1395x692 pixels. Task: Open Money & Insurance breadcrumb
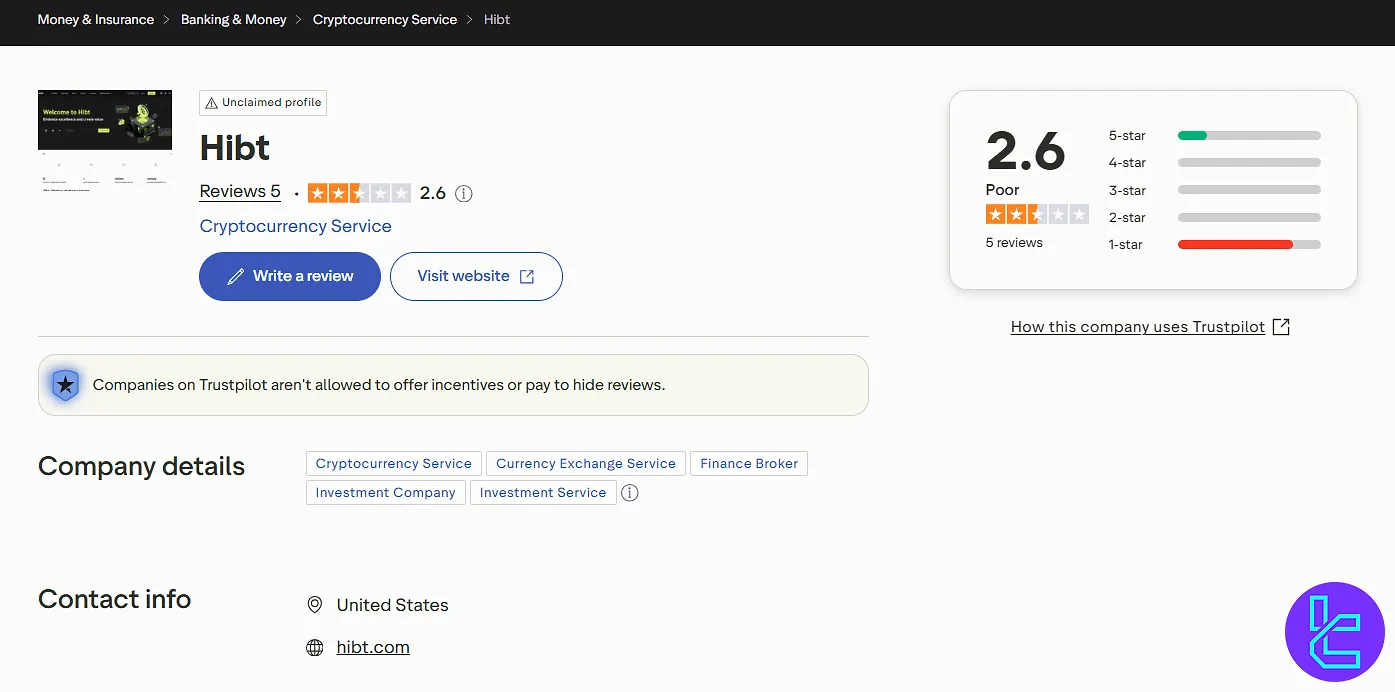coord(96,20)
